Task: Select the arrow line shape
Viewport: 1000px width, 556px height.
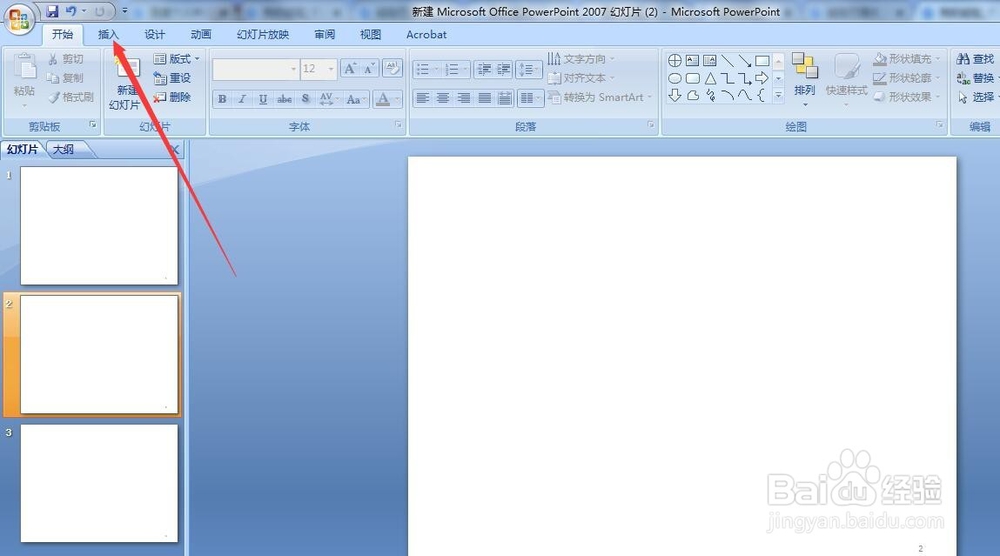Action: point(744,61)
